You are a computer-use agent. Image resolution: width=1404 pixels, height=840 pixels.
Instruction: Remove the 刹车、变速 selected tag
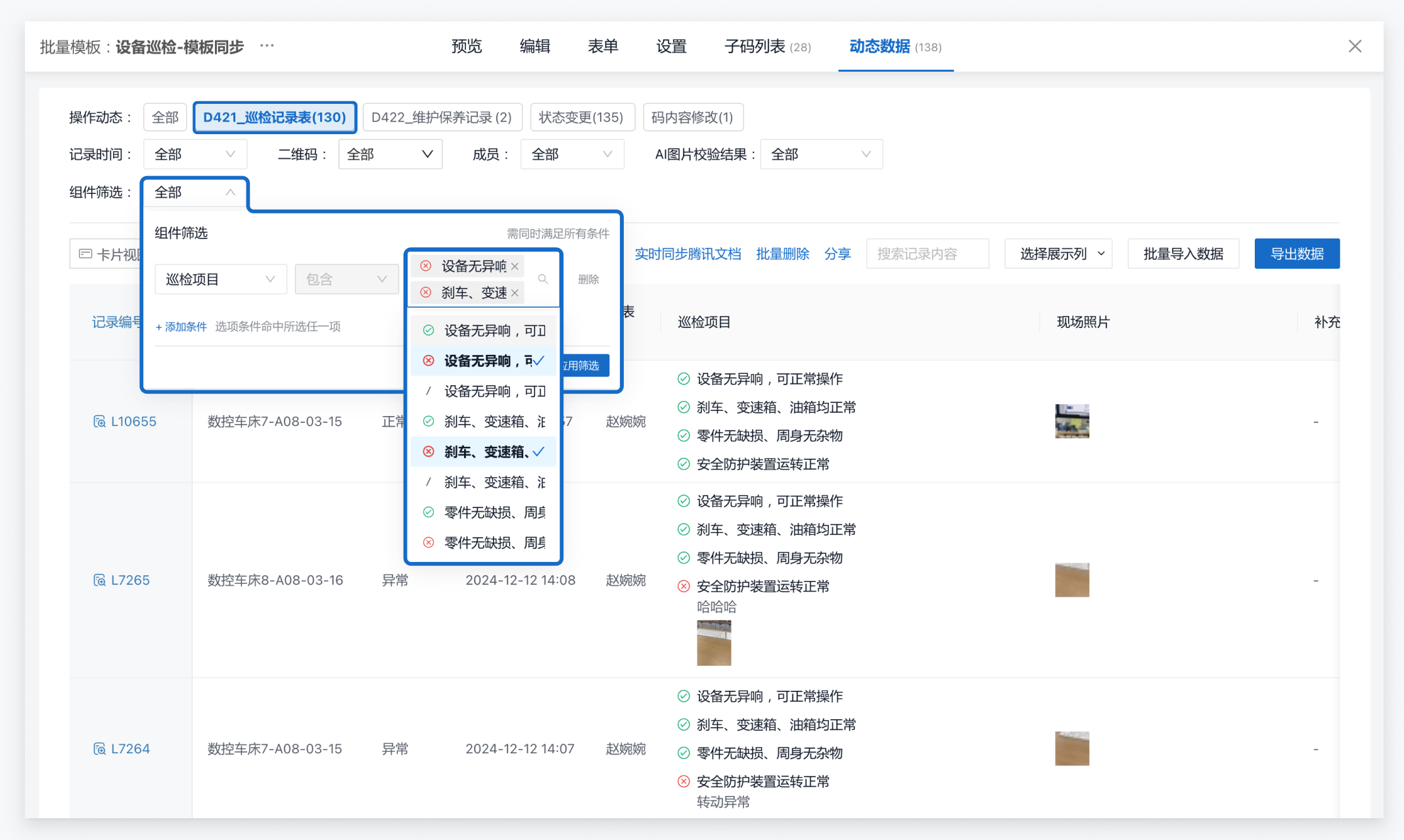(515, 293)
